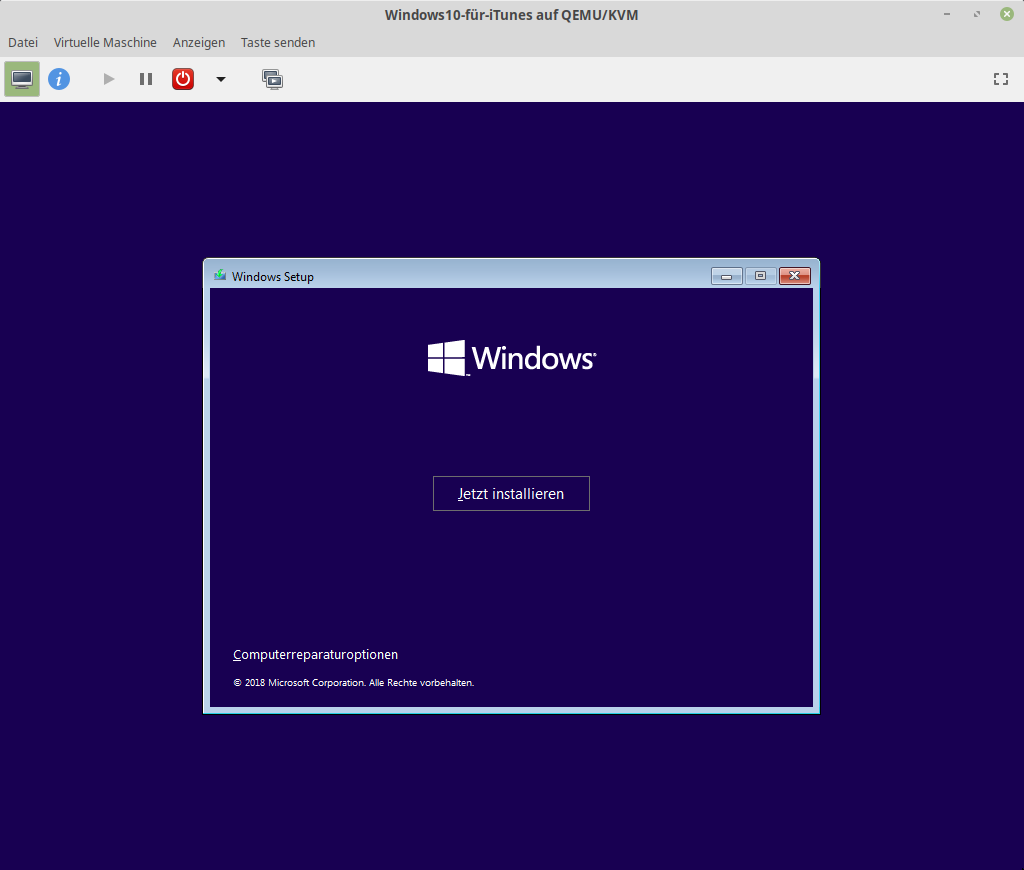Open the Taste senden menu
Image resolution: width=1024 pixels, height=870 pixels.
point(278,42)
